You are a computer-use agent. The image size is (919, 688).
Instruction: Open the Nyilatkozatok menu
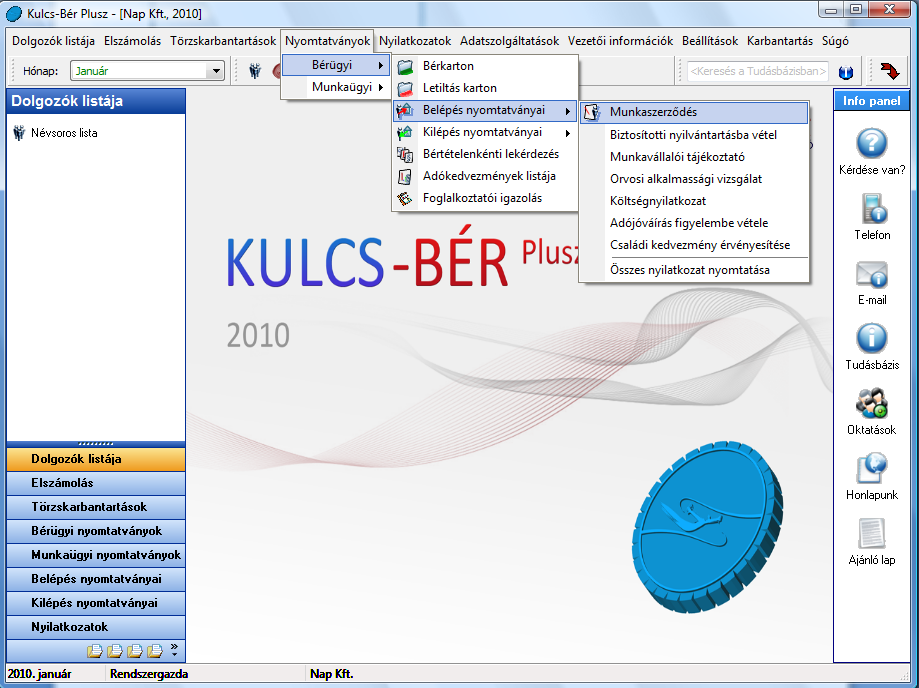click(x=415, y=41)
